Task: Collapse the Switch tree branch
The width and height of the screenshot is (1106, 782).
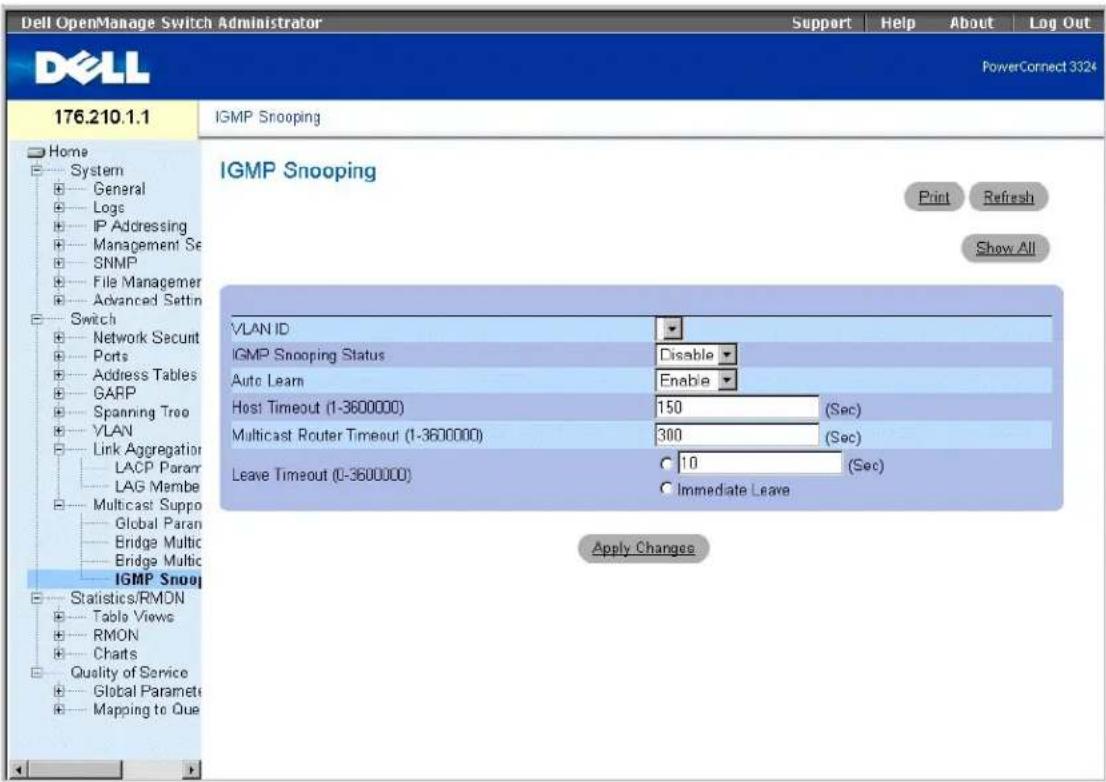Action: coord(36,319)
